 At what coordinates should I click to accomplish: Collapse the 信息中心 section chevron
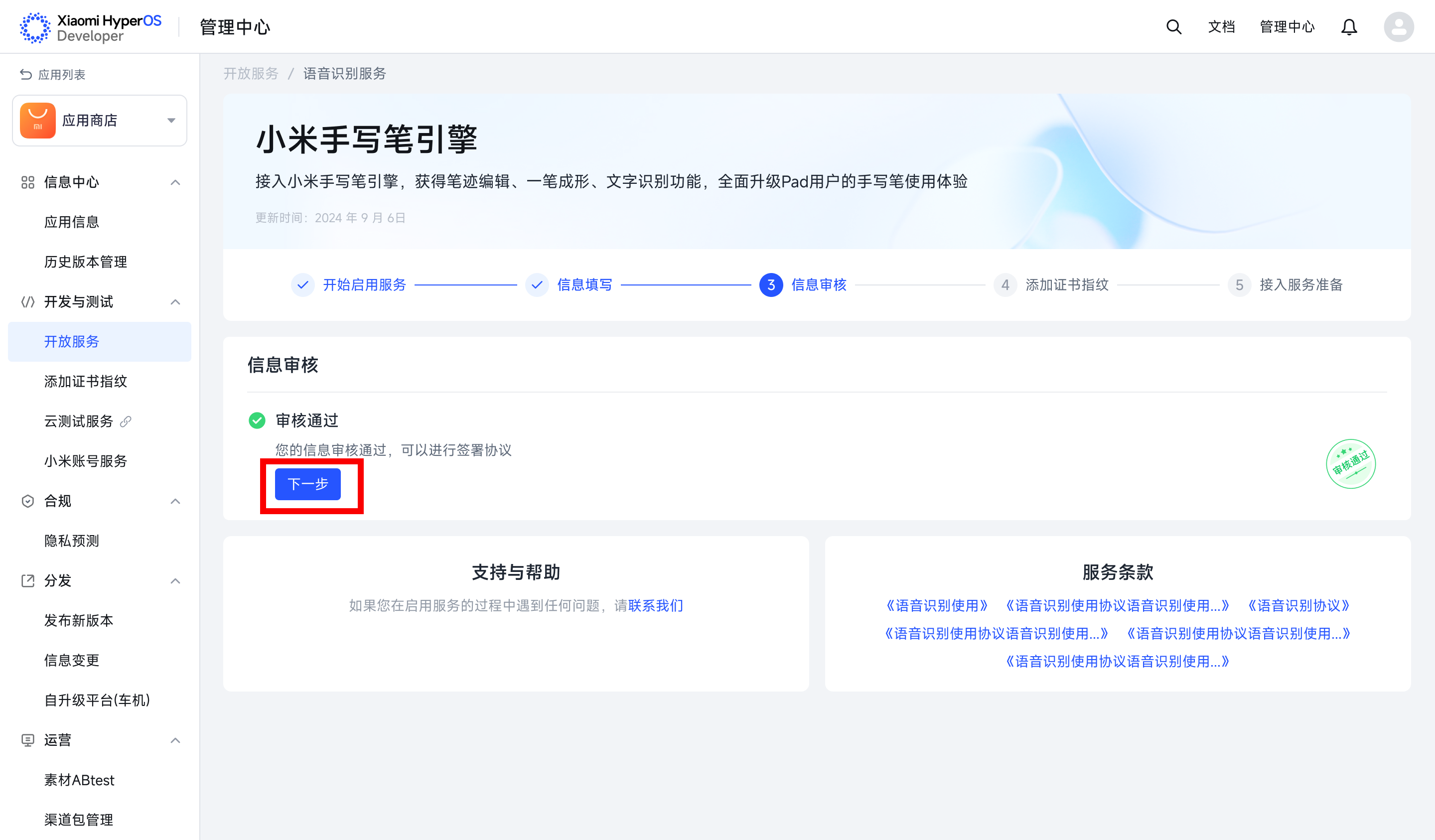click(175, 182)
